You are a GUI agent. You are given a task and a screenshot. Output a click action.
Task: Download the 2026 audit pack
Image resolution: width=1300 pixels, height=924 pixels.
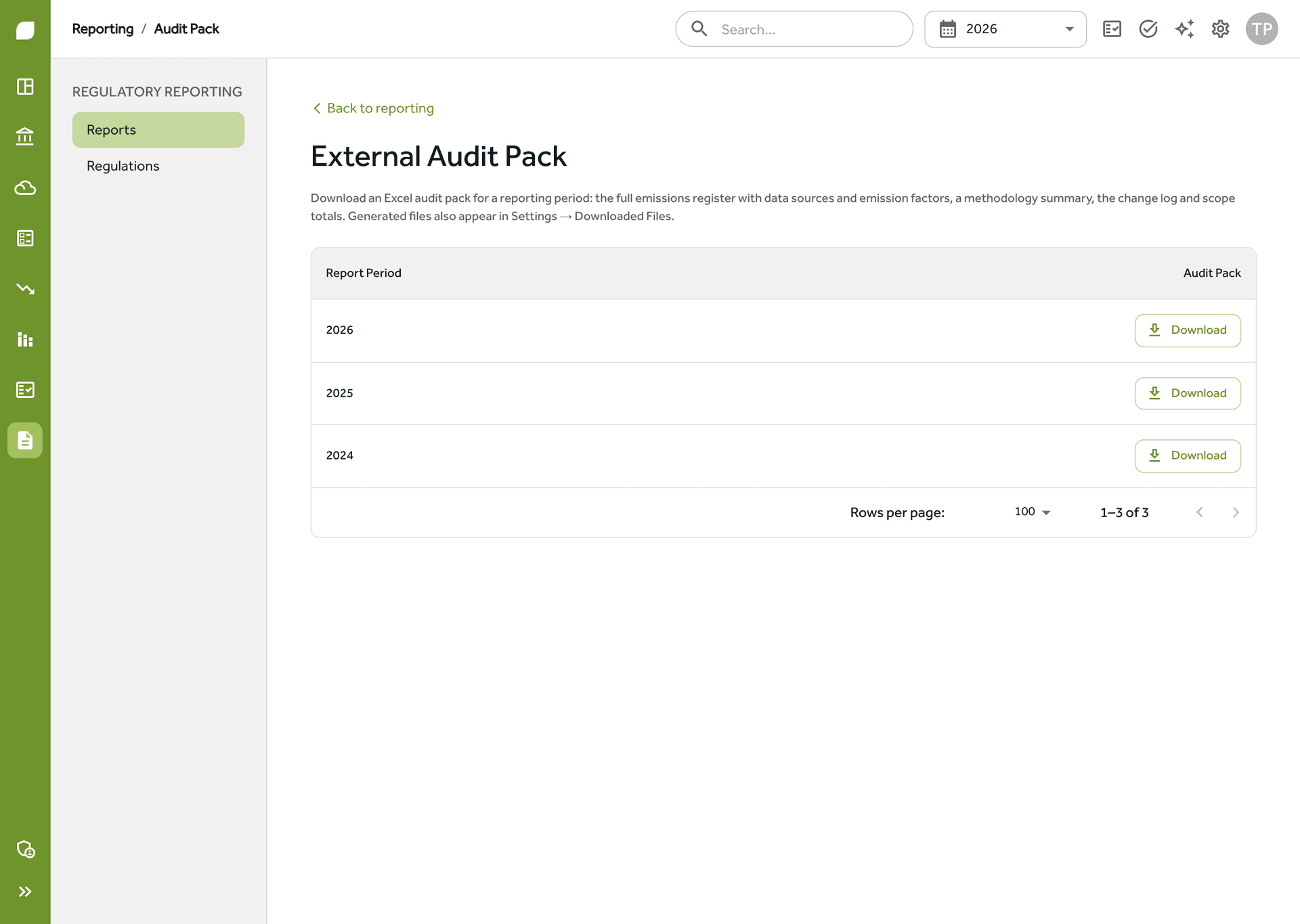pos(1188,330)
